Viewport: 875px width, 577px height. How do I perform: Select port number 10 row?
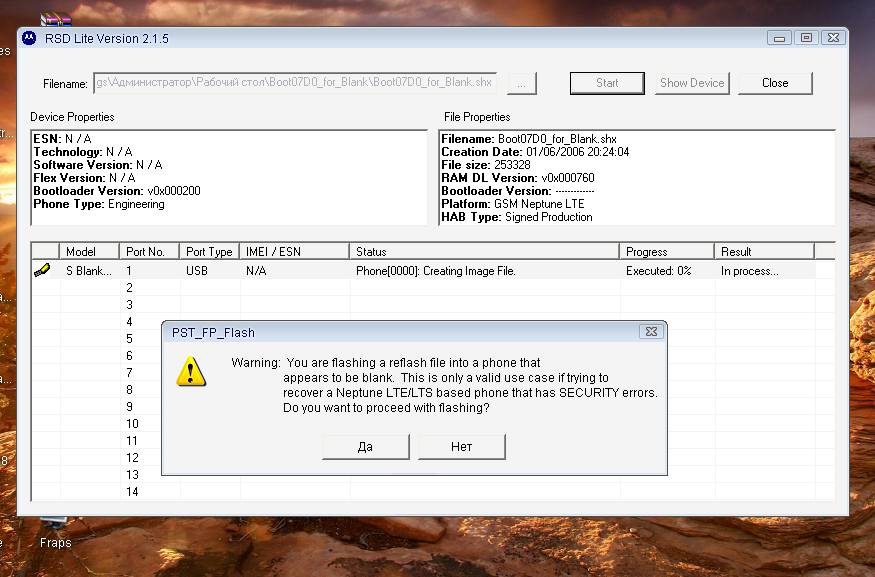[x=132, y=424]
